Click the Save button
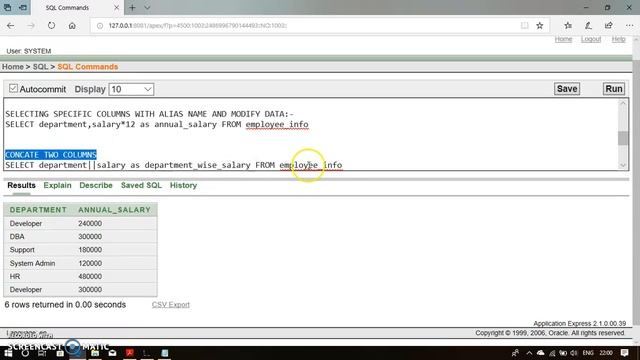This screenshot has height=360, width=640. pos(567,89)
